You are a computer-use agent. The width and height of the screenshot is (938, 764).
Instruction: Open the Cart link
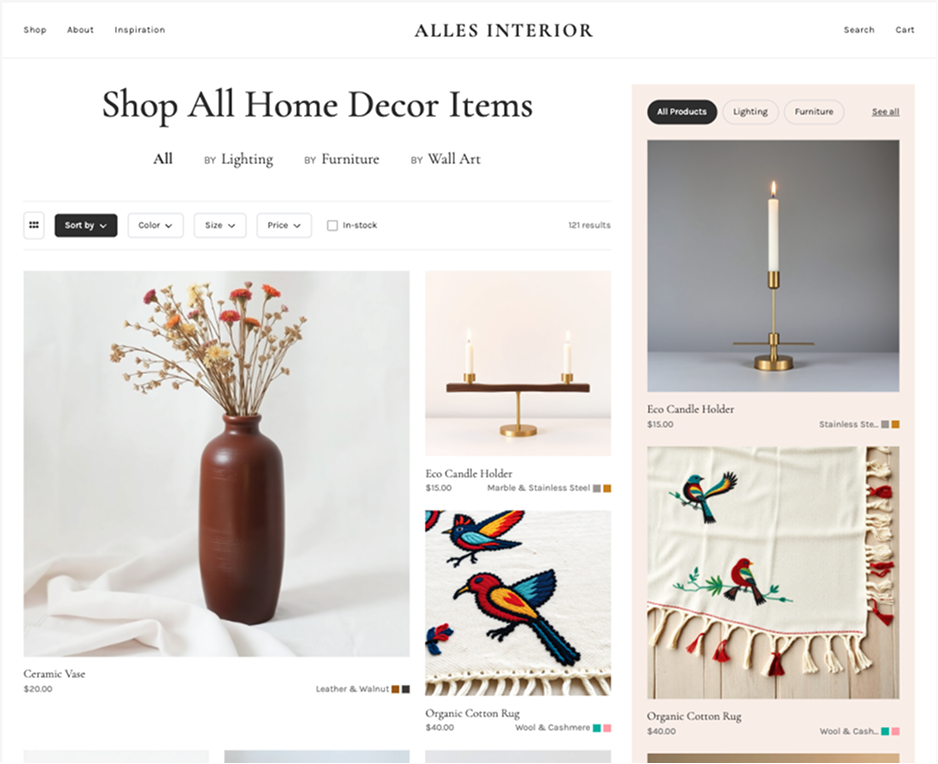click(x=904, y=30)
